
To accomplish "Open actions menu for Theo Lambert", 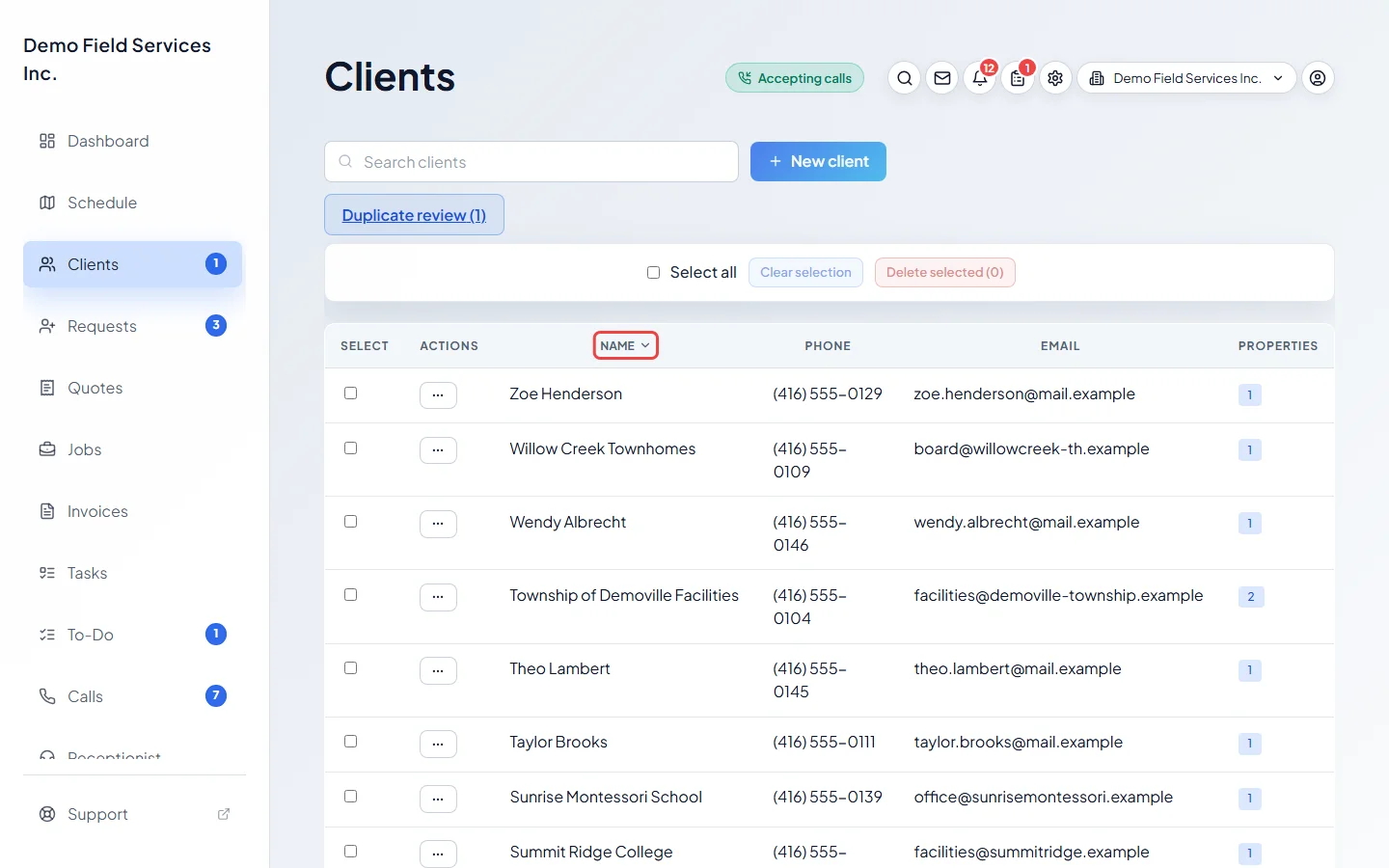I will click(x=438, y=670).
